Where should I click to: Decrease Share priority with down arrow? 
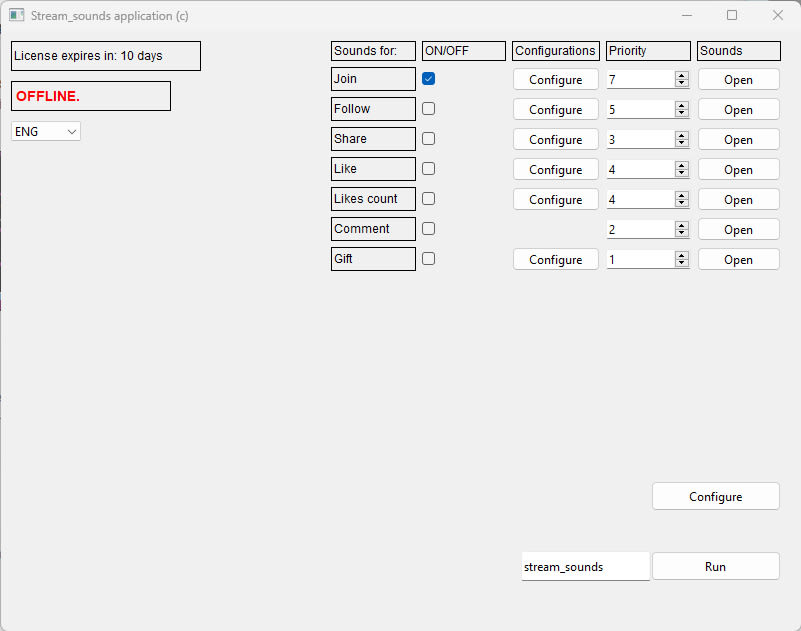coord(681,144)
